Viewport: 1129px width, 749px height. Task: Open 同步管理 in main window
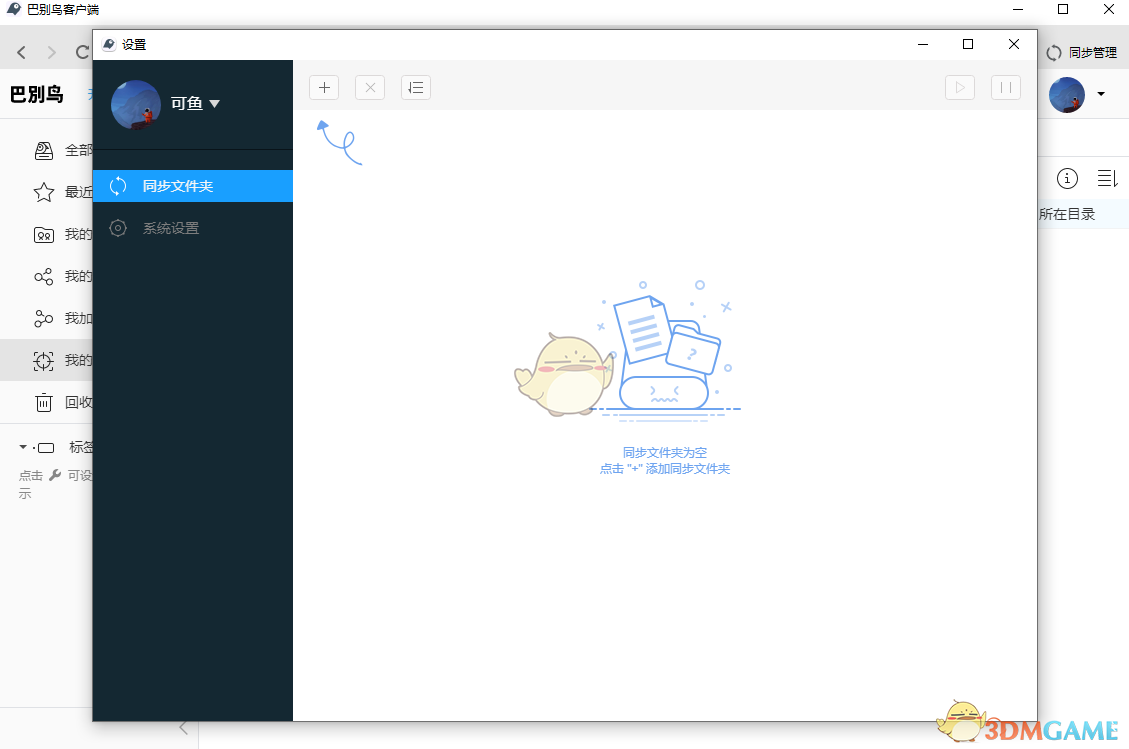tap(1092, 53)
